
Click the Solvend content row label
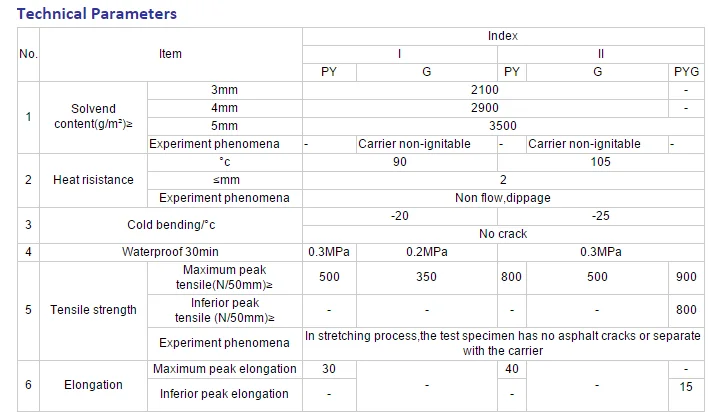pos(93,117)
